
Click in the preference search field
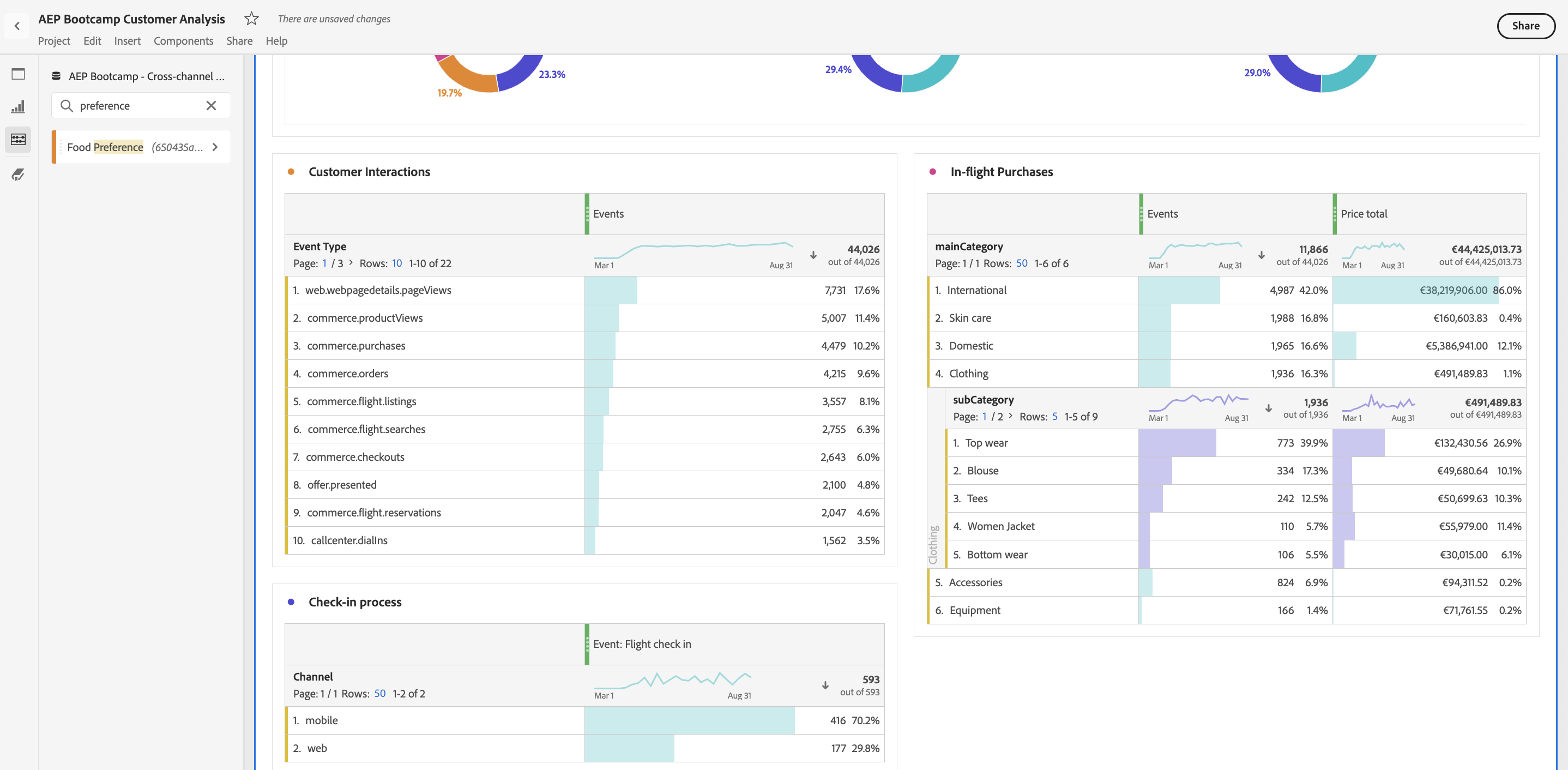[141, 106]
